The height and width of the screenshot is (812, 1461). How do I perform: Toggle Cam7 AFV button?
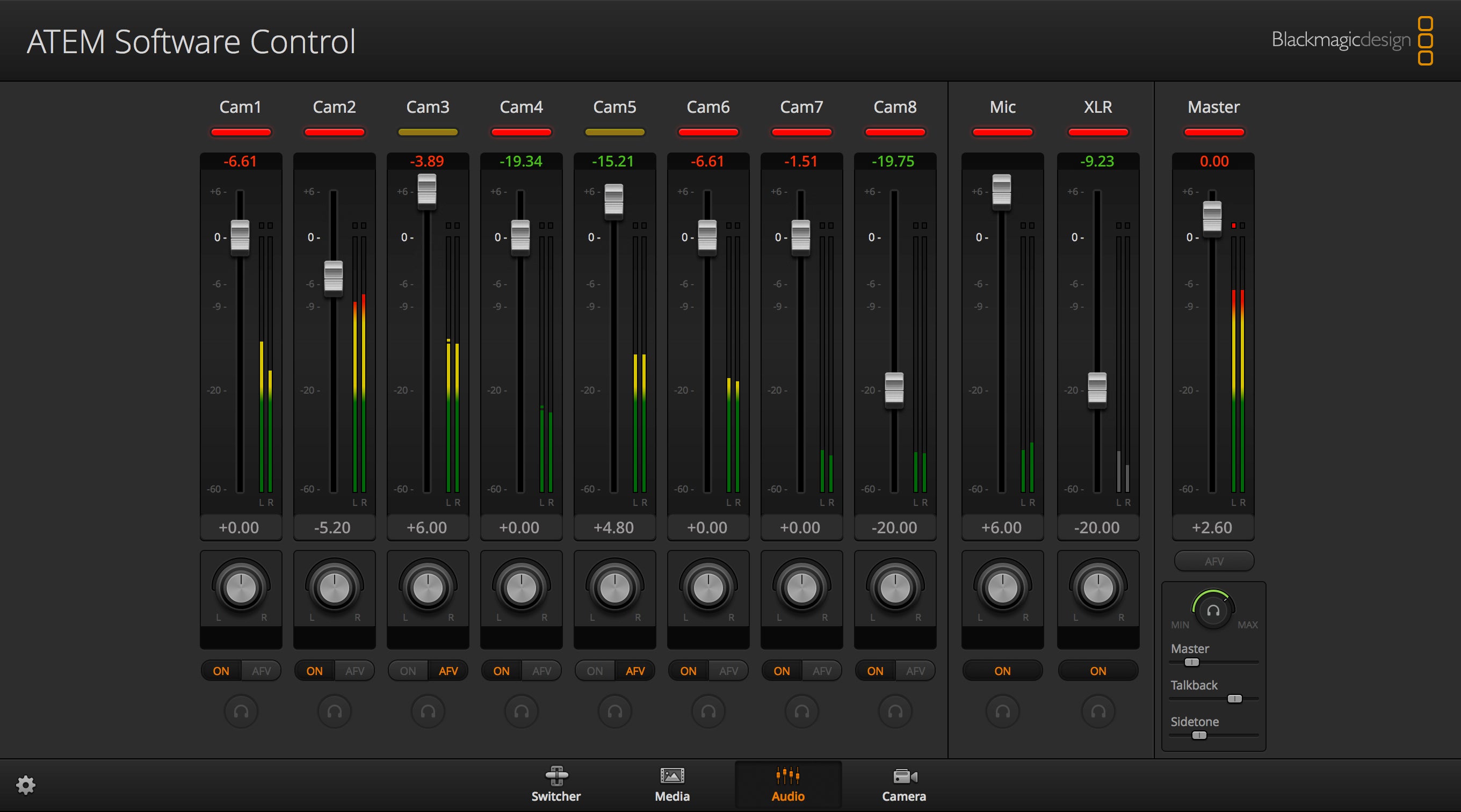tap(822, 671)
